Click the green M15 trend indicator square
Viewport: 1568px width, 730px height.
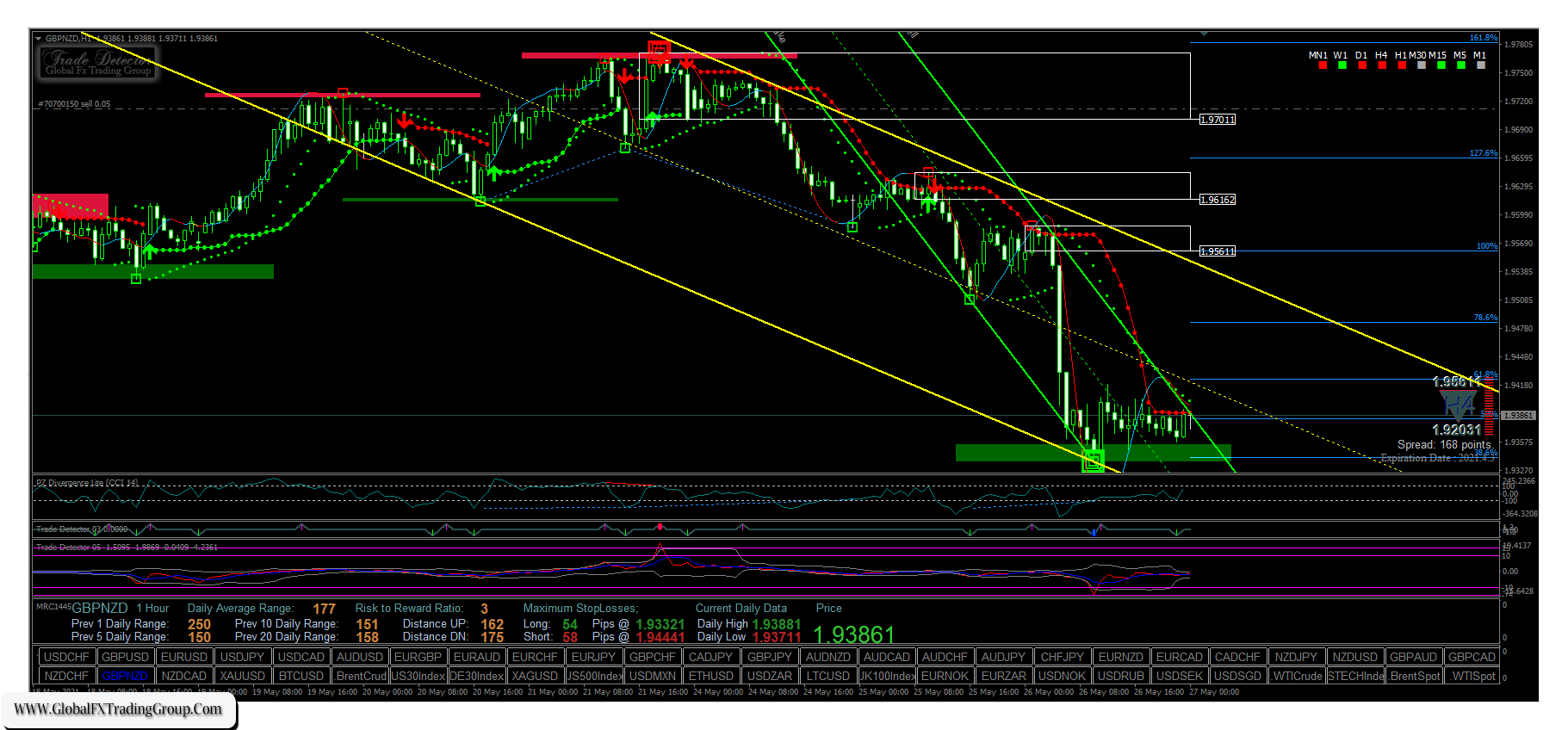(1441, 65)
